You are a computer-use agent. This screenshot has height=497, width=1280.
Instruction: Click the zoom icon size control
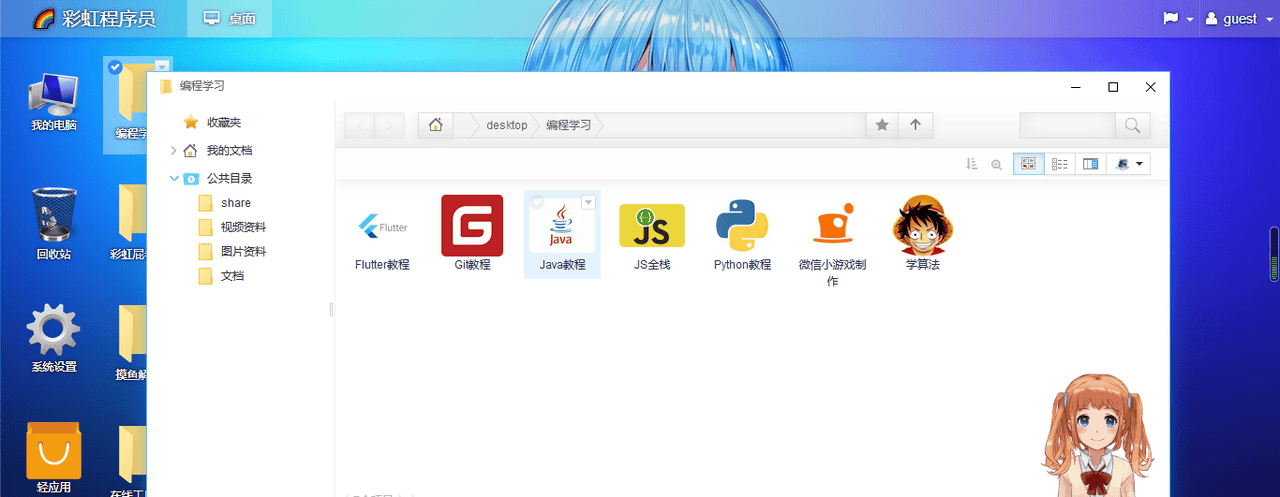pyautogui.click(x=996, y=165)
